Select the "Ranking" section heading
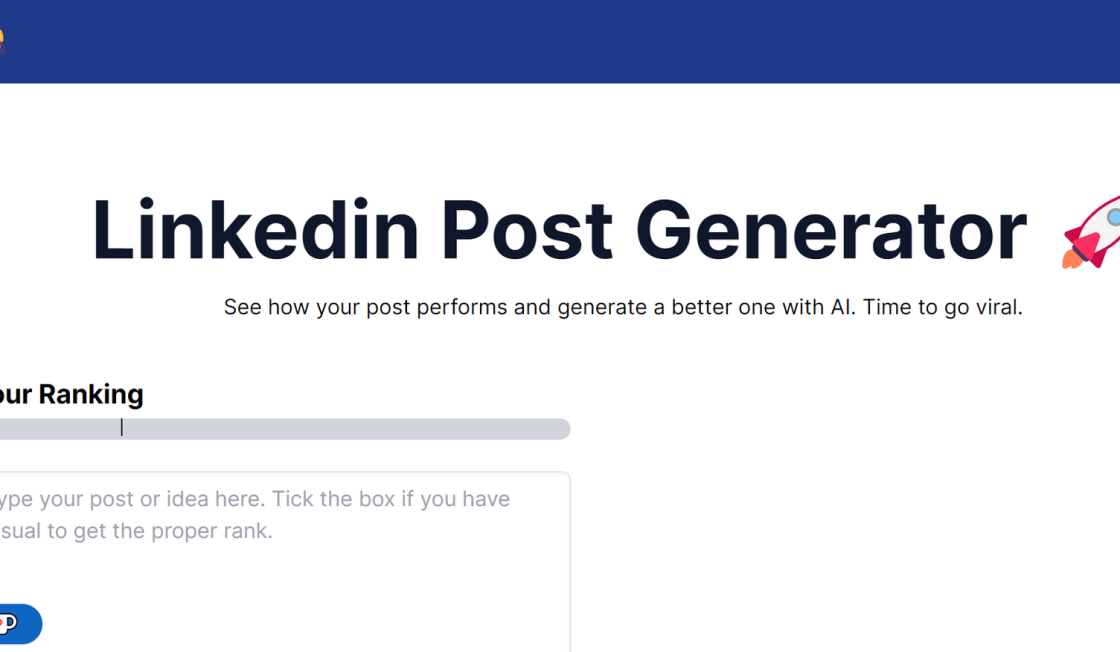Image resolution: width=1120 pixels, height=652 pixels. pos(91,394)
